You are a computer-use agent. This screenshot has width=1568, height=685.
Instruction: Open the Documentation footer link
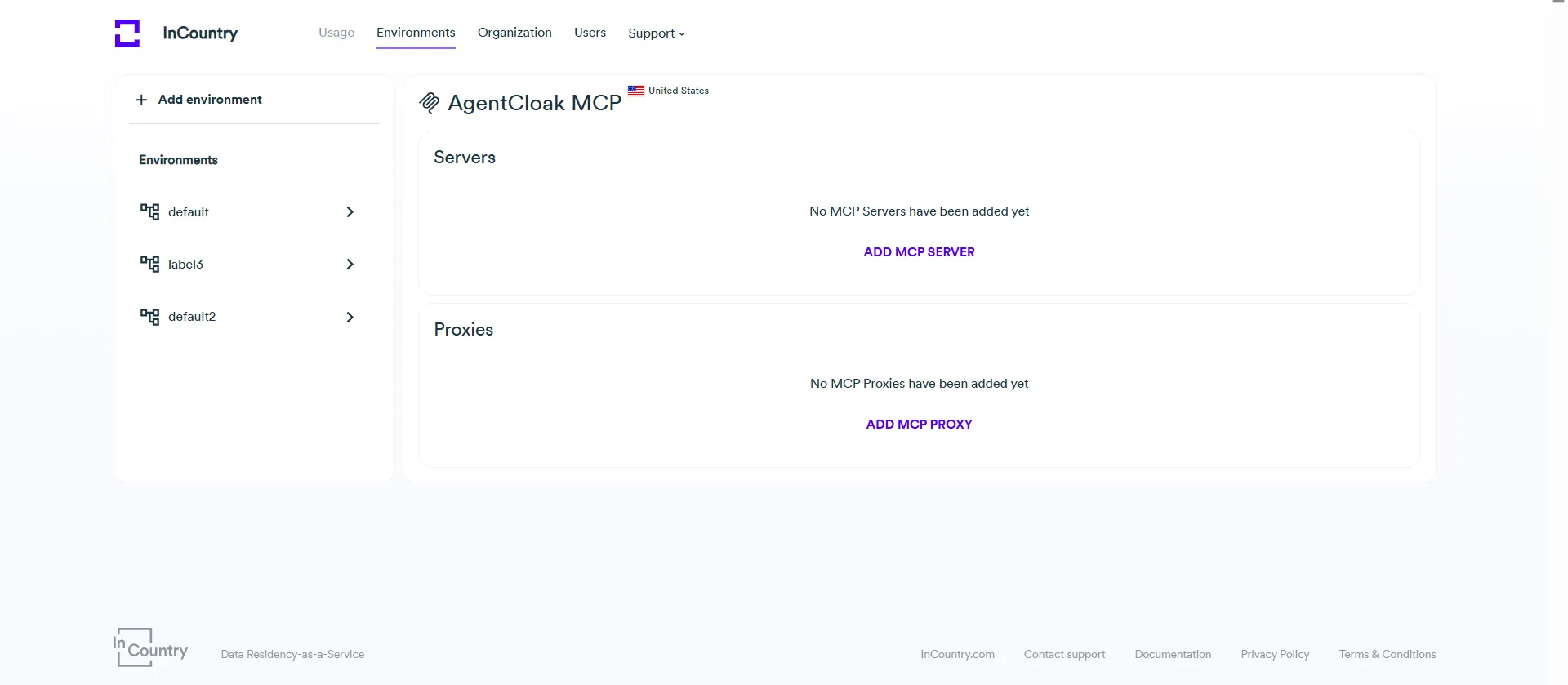1173,655
